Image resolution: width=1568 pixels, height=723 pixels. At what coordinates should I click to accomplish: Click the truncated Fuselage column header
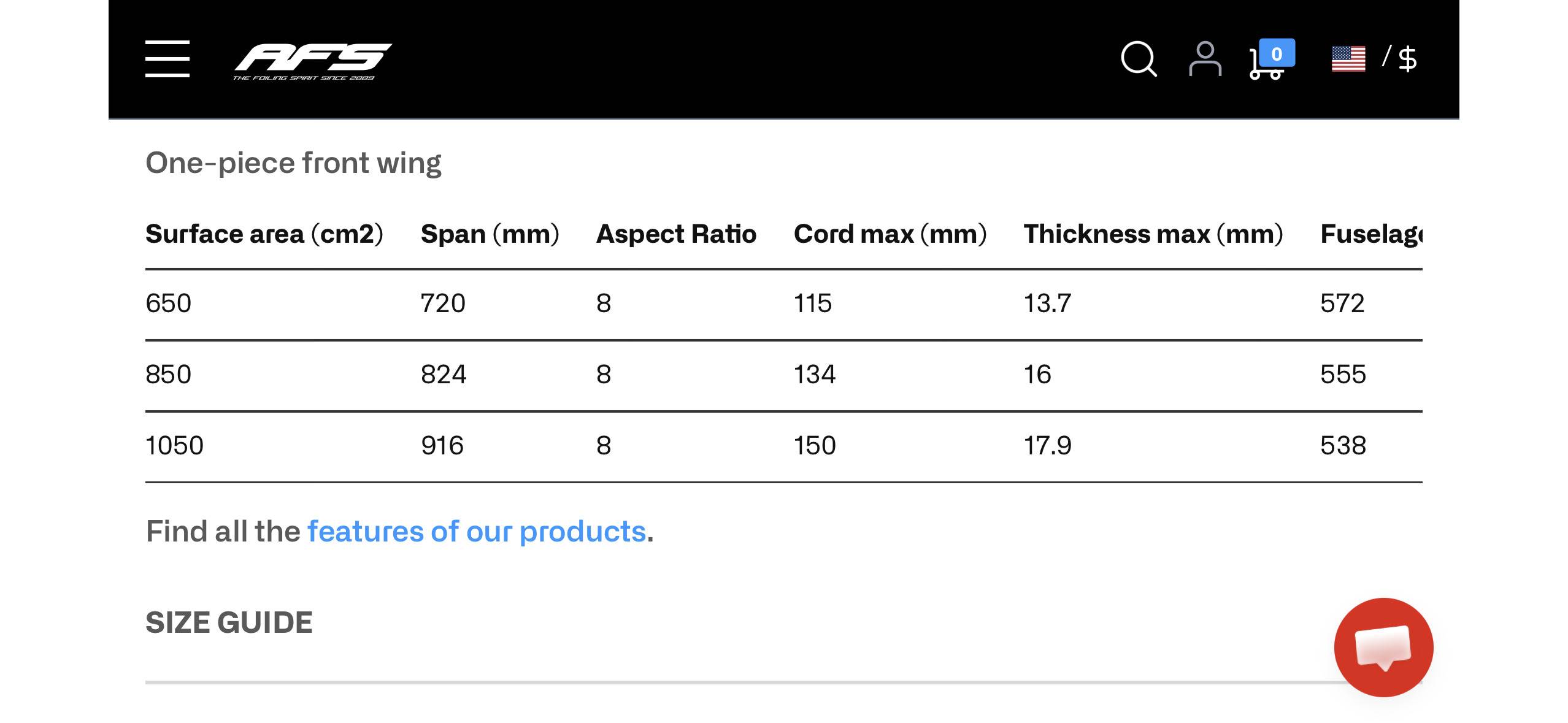pos(1370,234)
